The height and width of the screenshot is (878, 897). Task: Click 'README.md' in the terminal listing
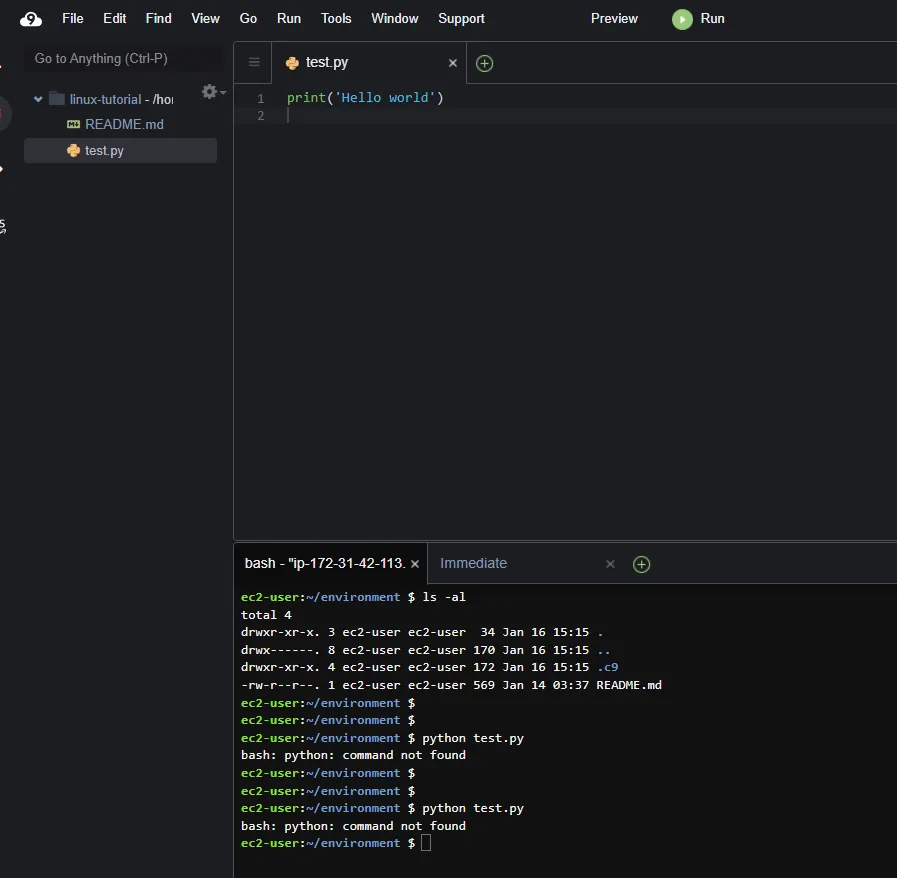[629, 685]
